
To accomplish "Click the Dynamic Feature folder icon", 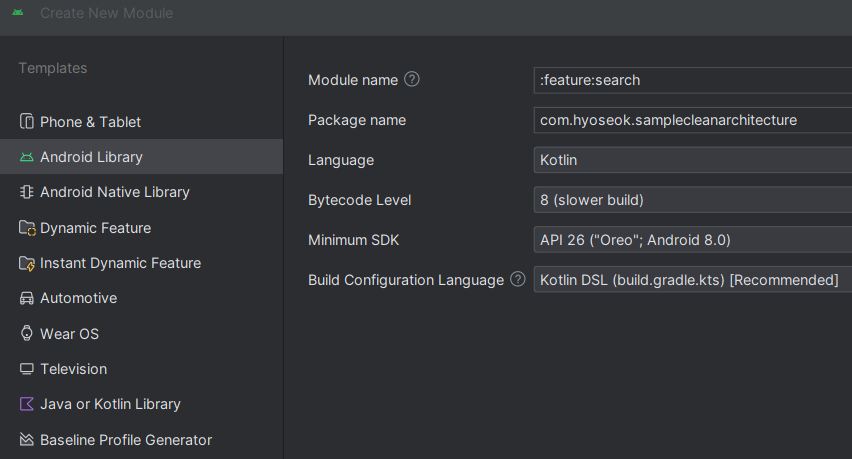I will 27,228.
